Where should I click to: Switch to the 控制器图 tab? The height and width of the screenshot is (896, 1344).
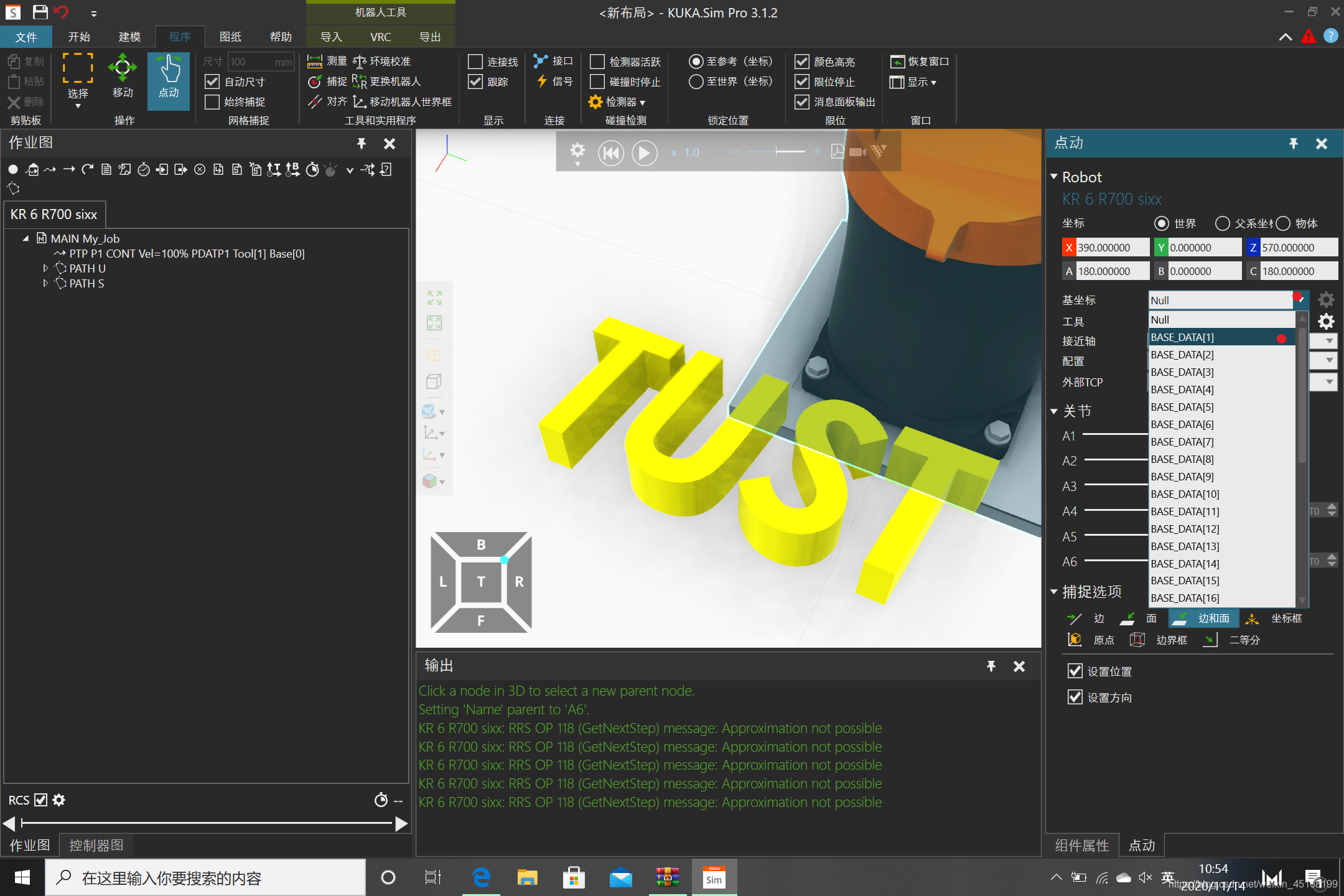click(x=96, y=845)
